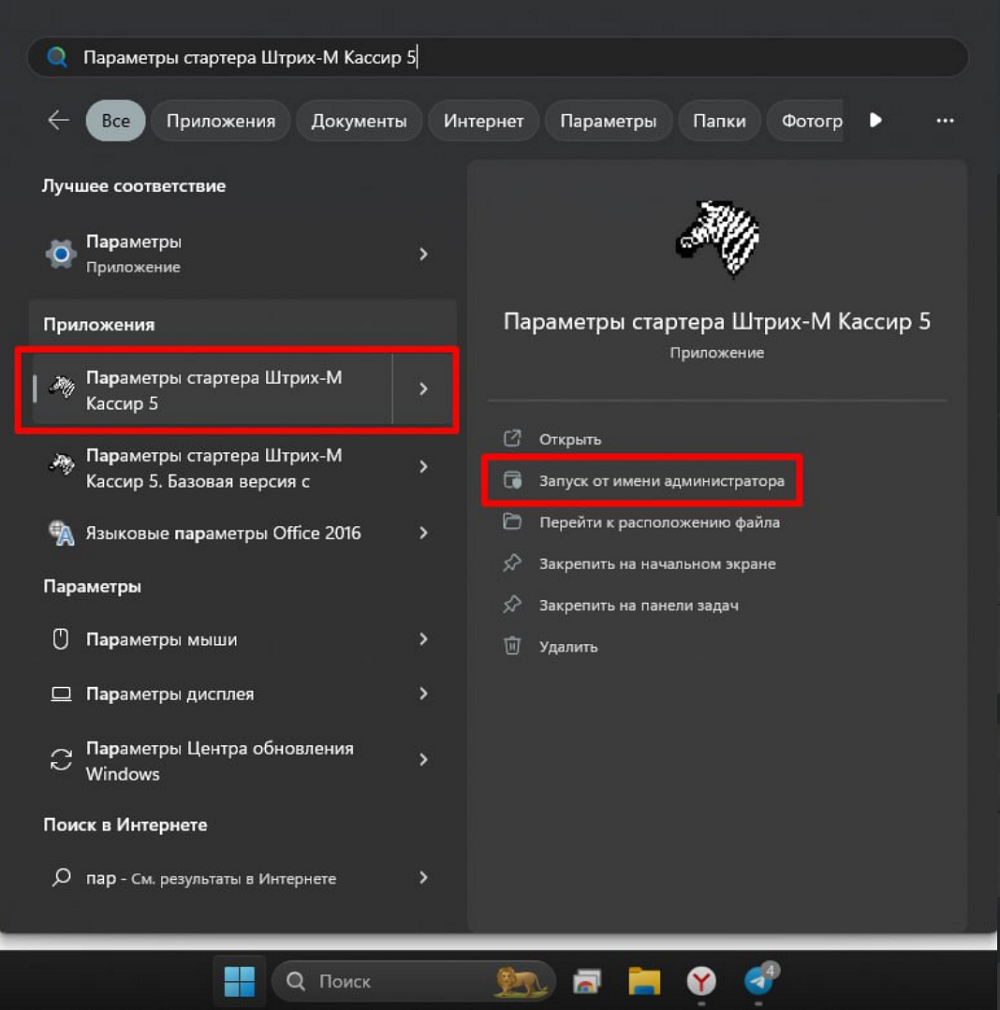
Task: Click the Языковые параметры Office 2016 icon
Action: pyautogui.click(x=62, y=533)
